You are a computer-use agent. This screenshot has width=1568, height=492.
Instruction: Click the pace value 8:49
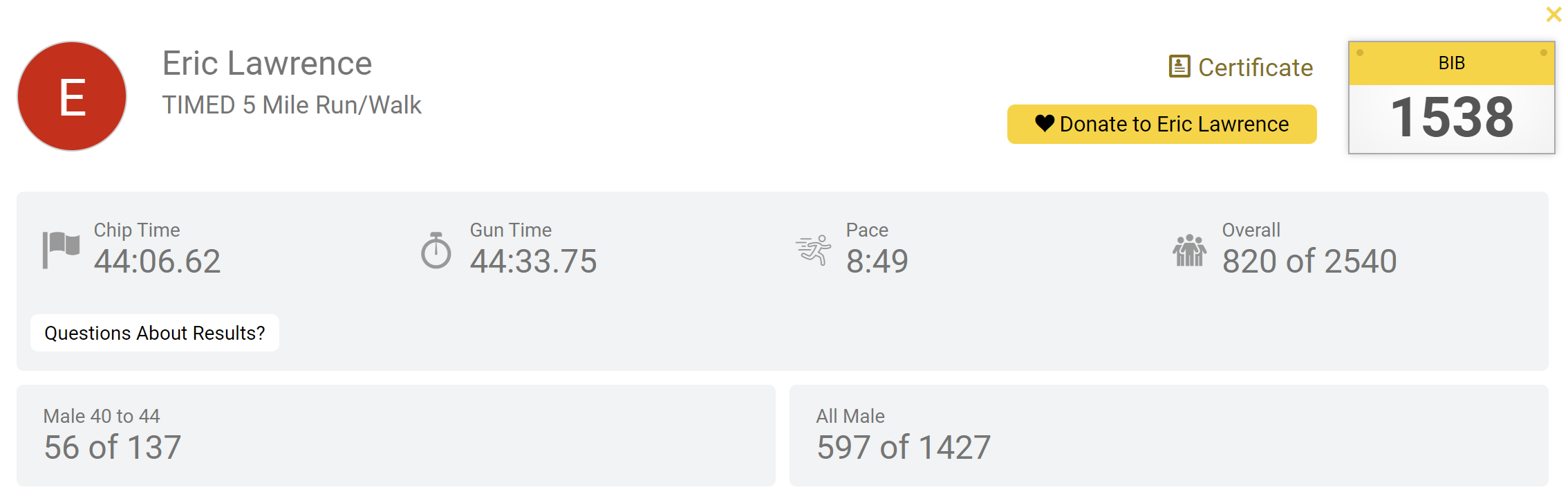tap(877, 262)
